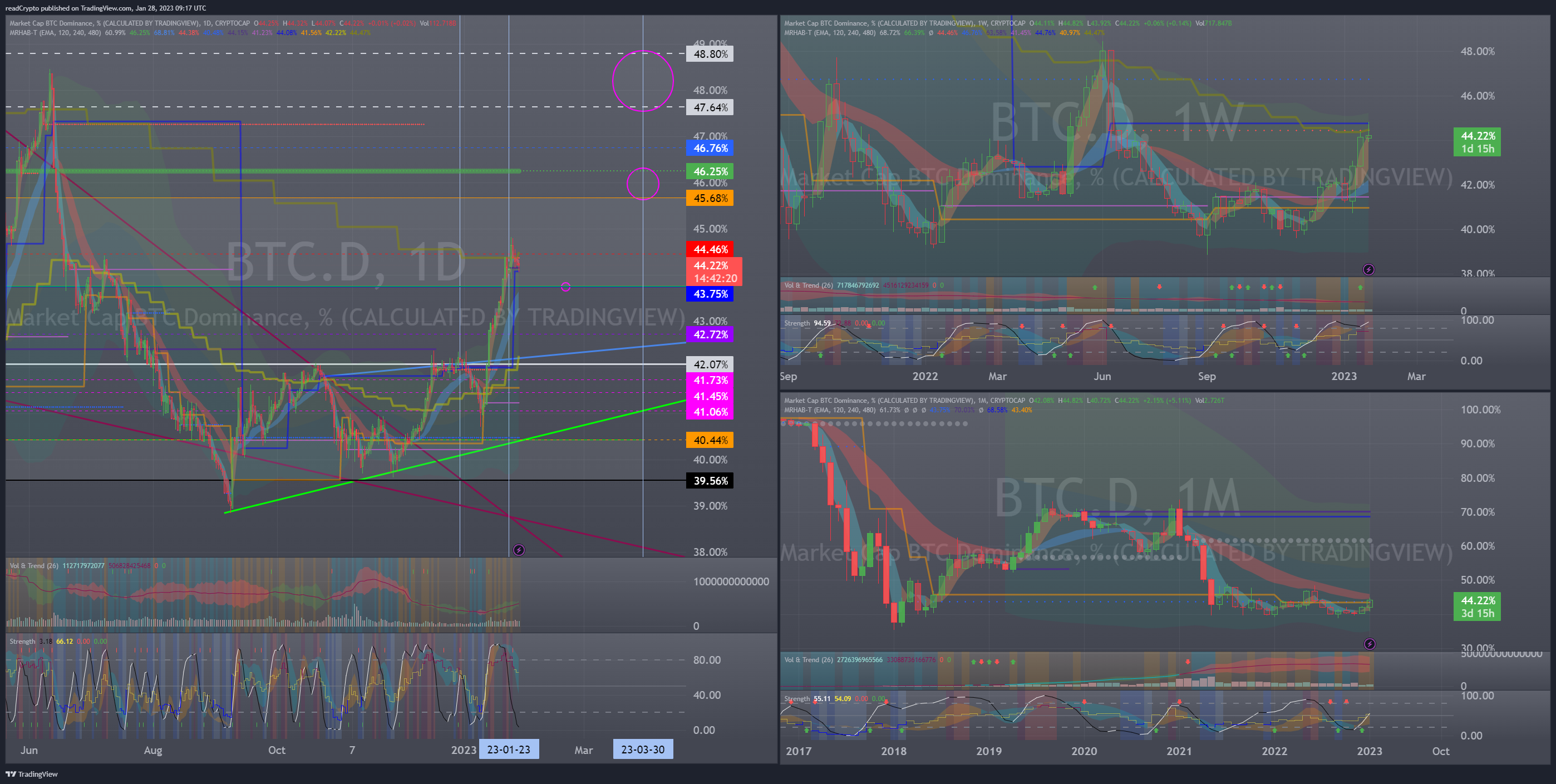Viewport: 1556px width, 784px height.
Task: Click the 2017 label on 1M time axis
Action: pos(799,751)
